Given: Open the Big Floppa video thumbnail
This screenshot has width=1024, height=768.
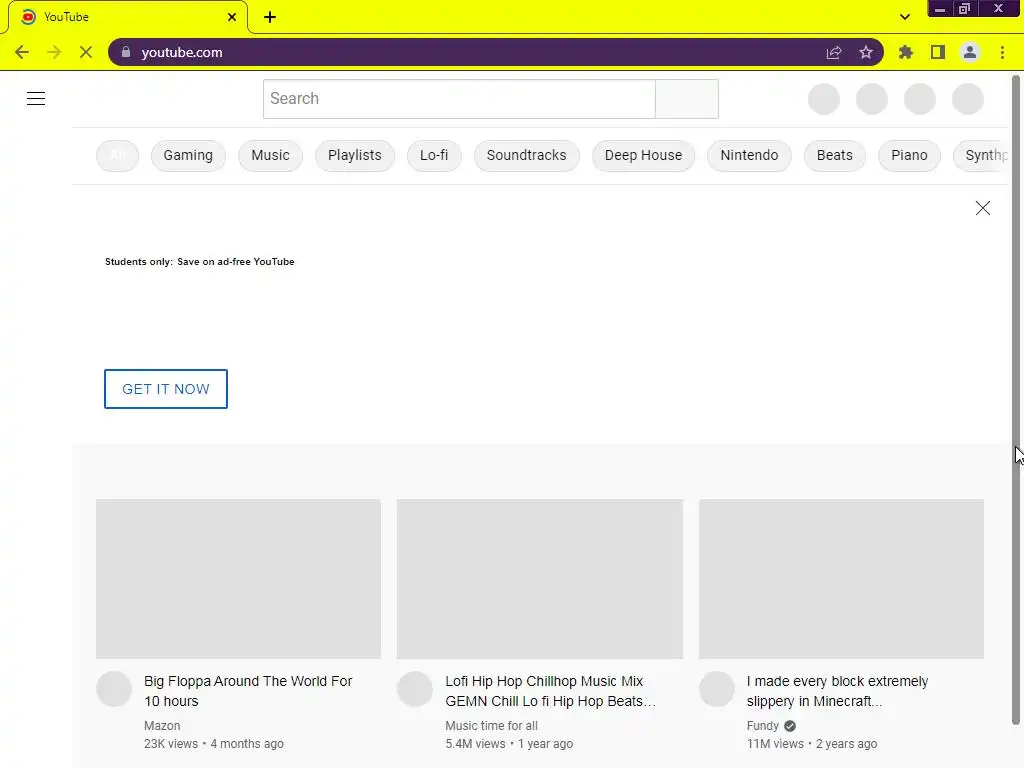Looking at the screenshot, I should [238, 579].
